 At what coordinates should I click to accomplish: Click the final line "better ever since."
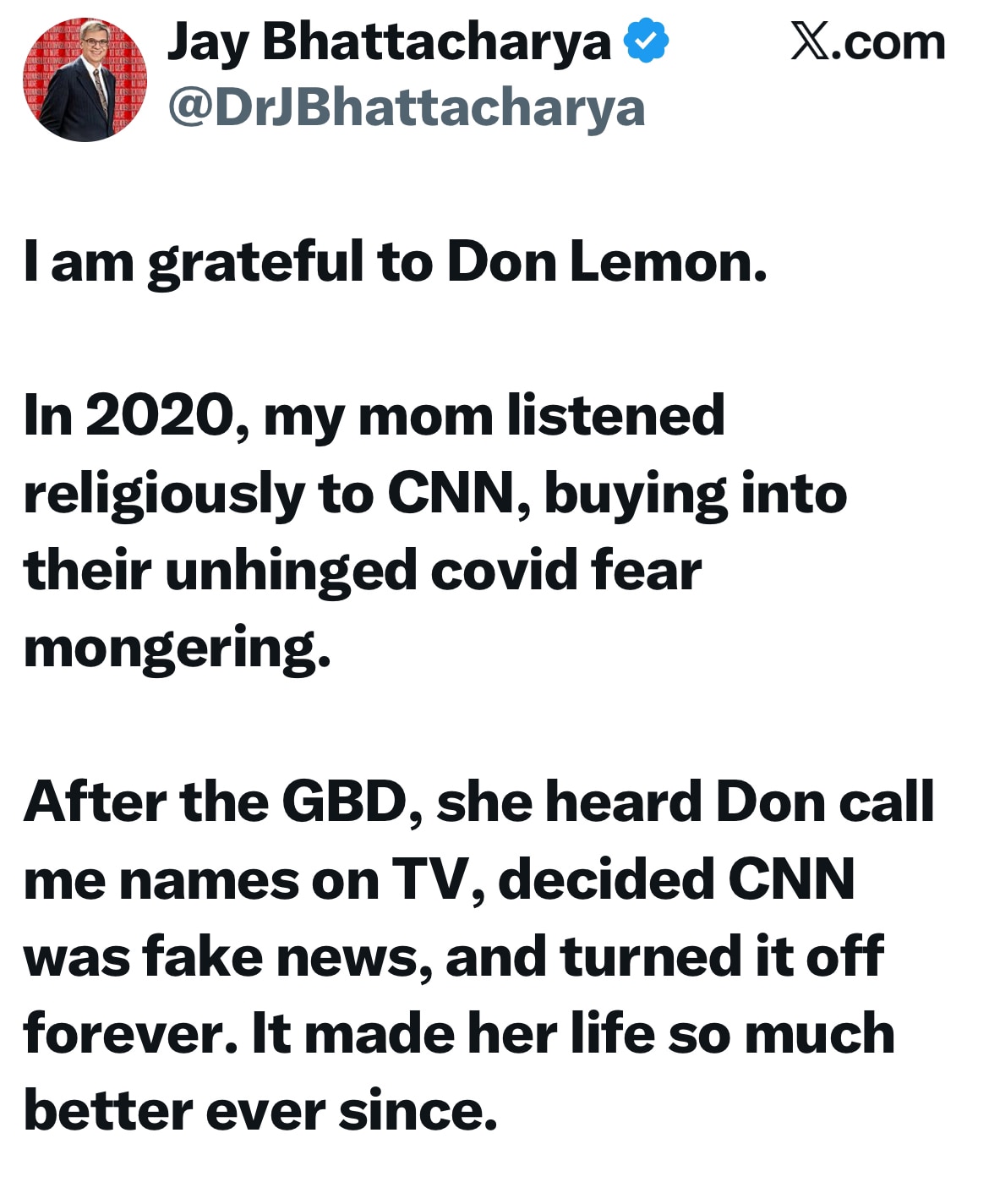pyautogui.click(x=260, y=1111)
